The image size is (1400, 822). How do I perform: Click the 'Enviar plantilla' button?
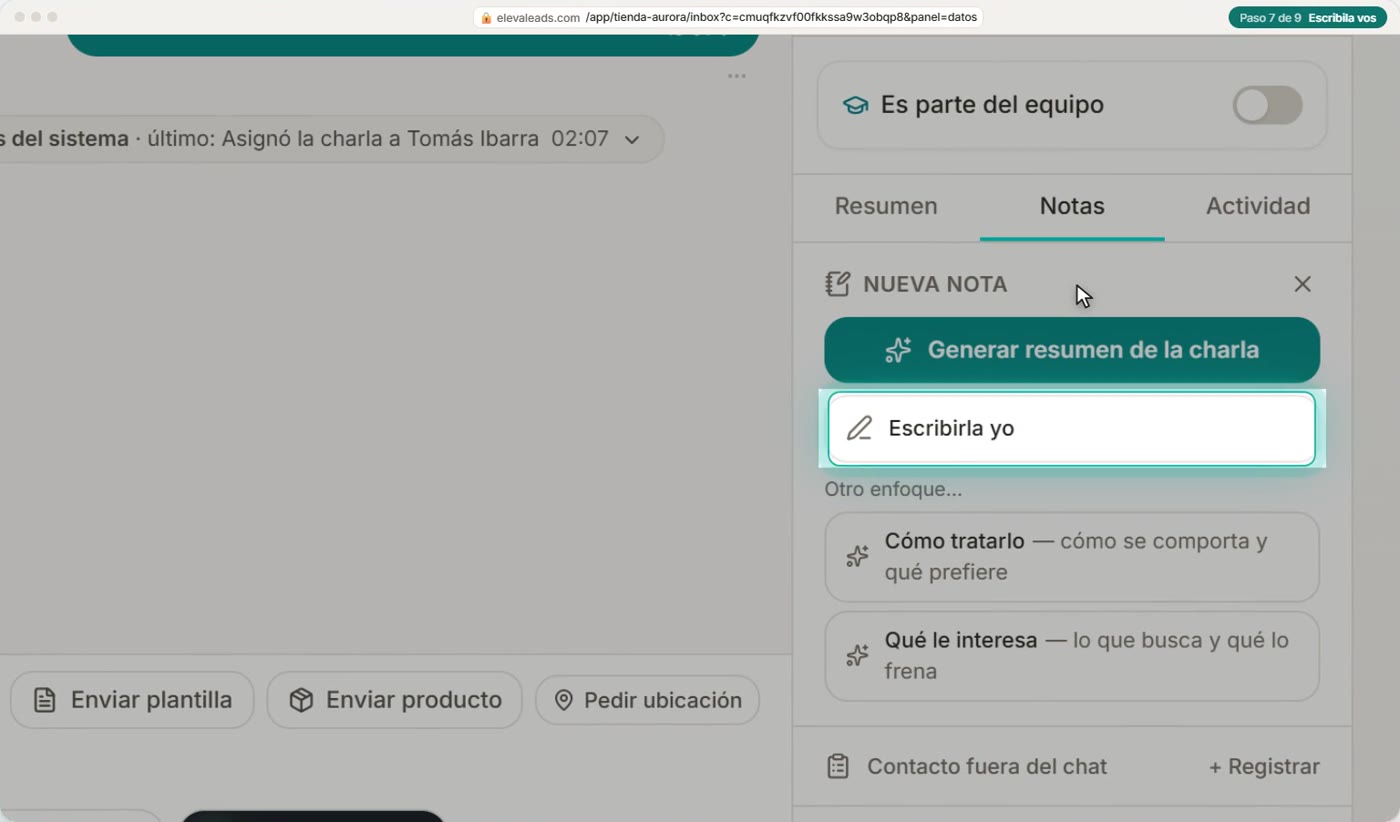tap(132, 700)
